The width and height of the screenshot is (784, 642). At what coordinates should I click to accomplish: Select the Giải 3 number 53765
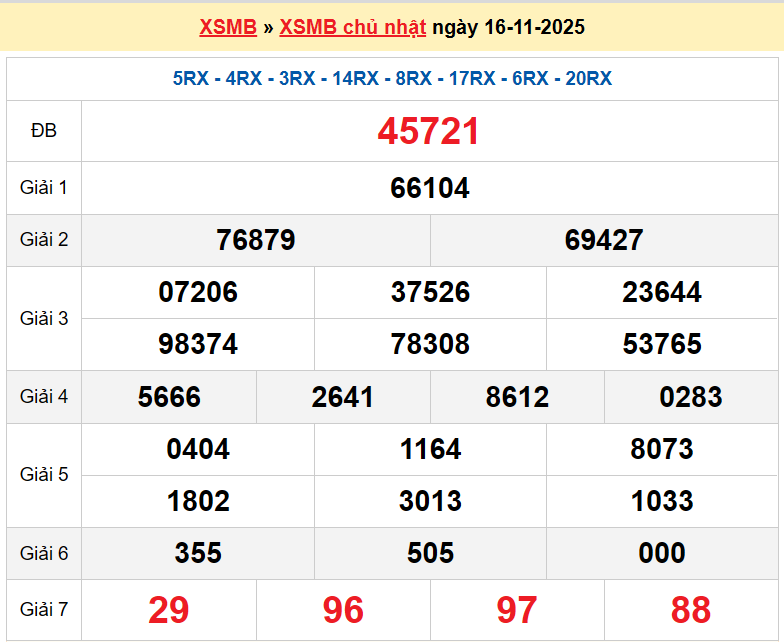[x=662, y=344]
